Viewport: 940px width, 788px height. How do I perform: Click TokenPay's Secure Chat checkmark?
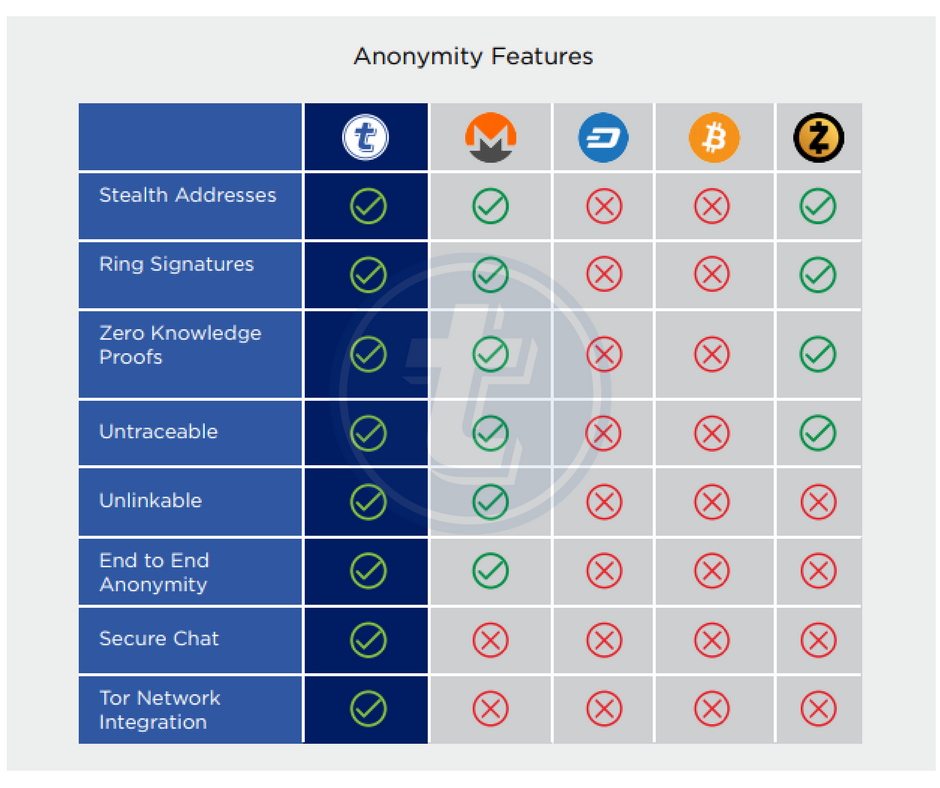coord(368,640)
